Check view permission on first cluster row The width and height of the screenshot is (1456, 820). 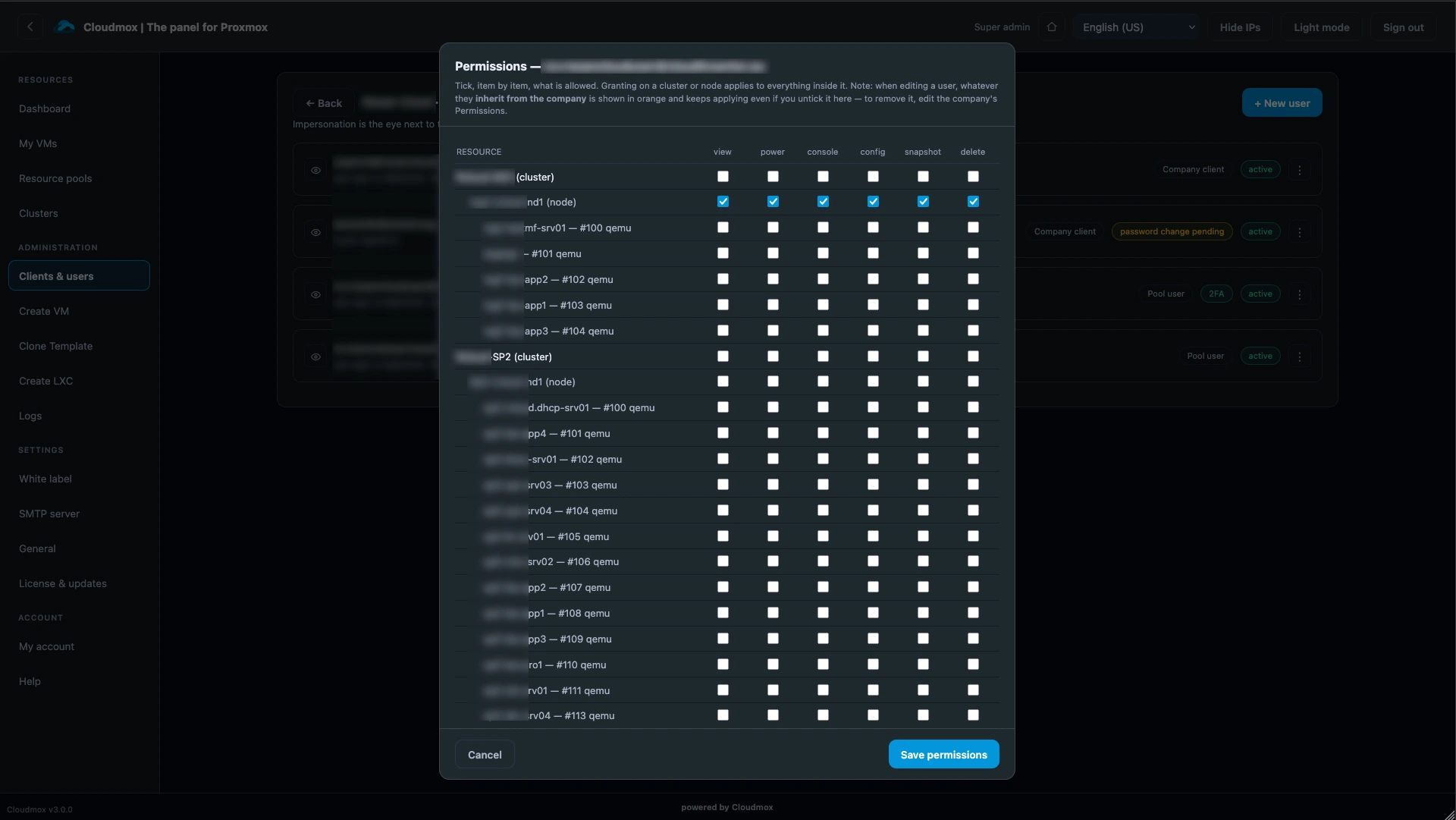coord(723,177)
